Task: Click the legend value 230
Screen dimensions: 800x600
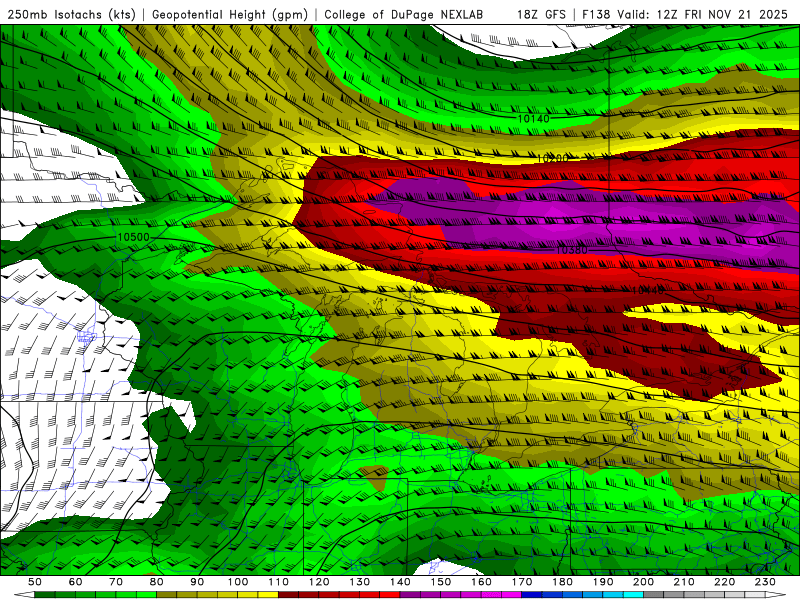Action: (765, 582)
